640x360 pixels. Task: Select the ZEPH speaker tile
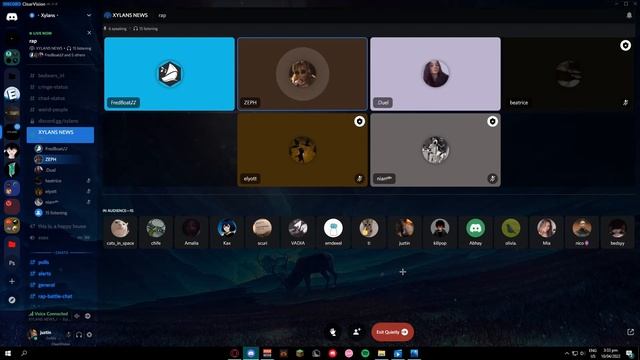click(x=302, y=74)
